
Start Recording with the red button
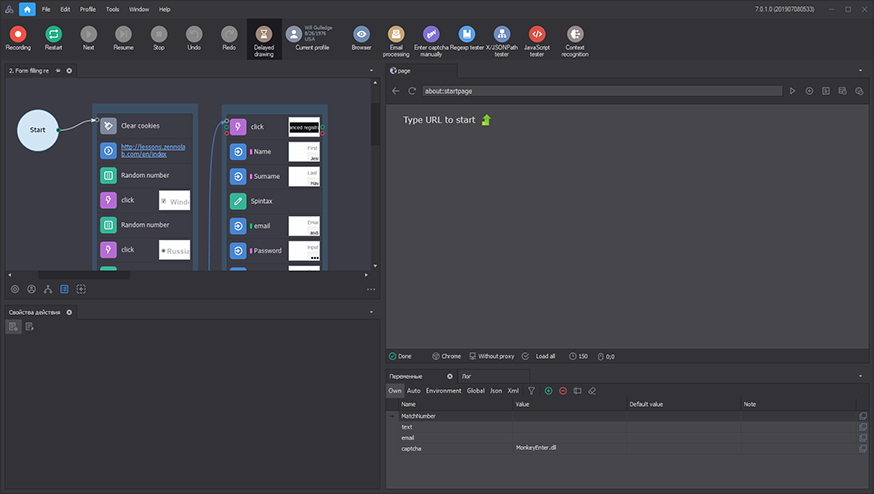click(18, 38)
